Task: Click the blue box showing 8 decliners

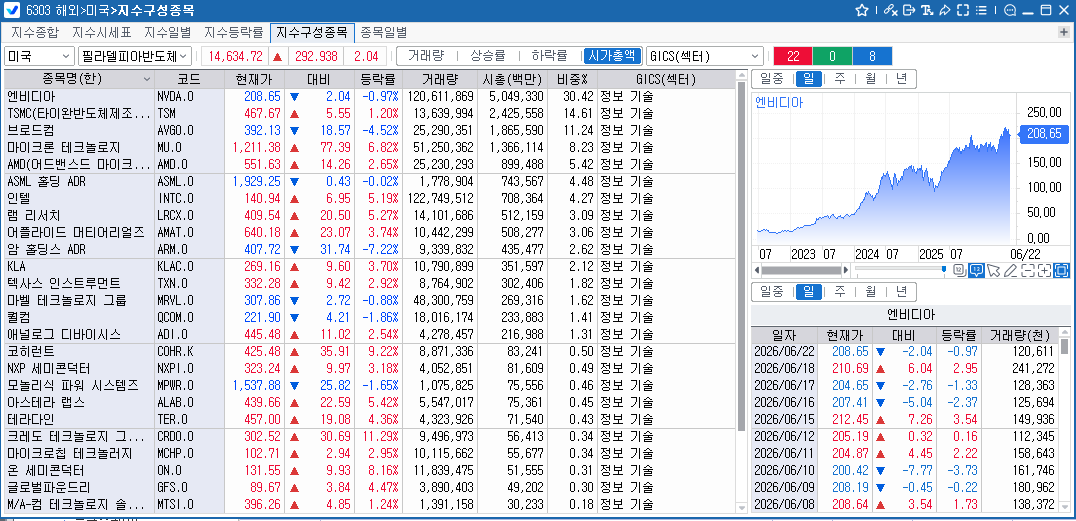Action: [x=872, y=56]
